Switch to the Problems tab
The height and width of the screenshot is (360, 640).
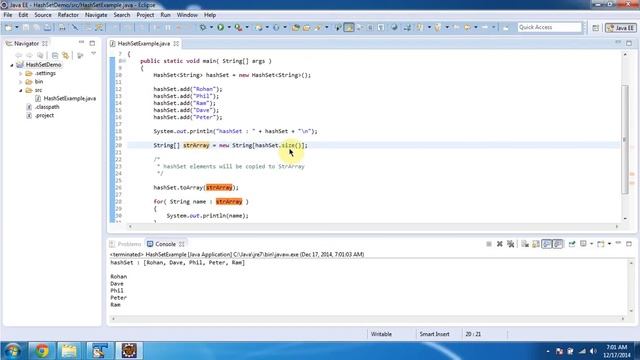click(x=125, y=244)
